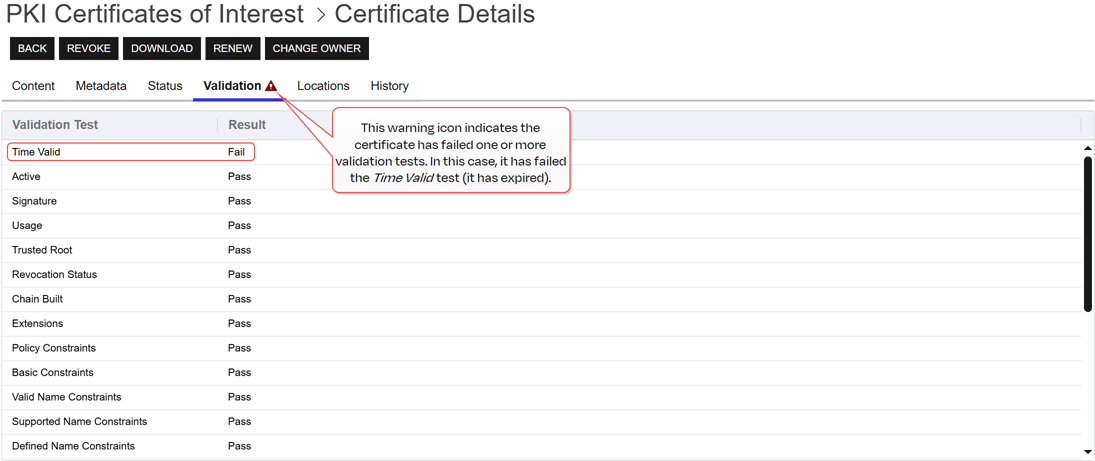This screenshot has width=1095, height=461.
Task: Select the Trusted Root validation row
Action: click(x=42, y=250)
